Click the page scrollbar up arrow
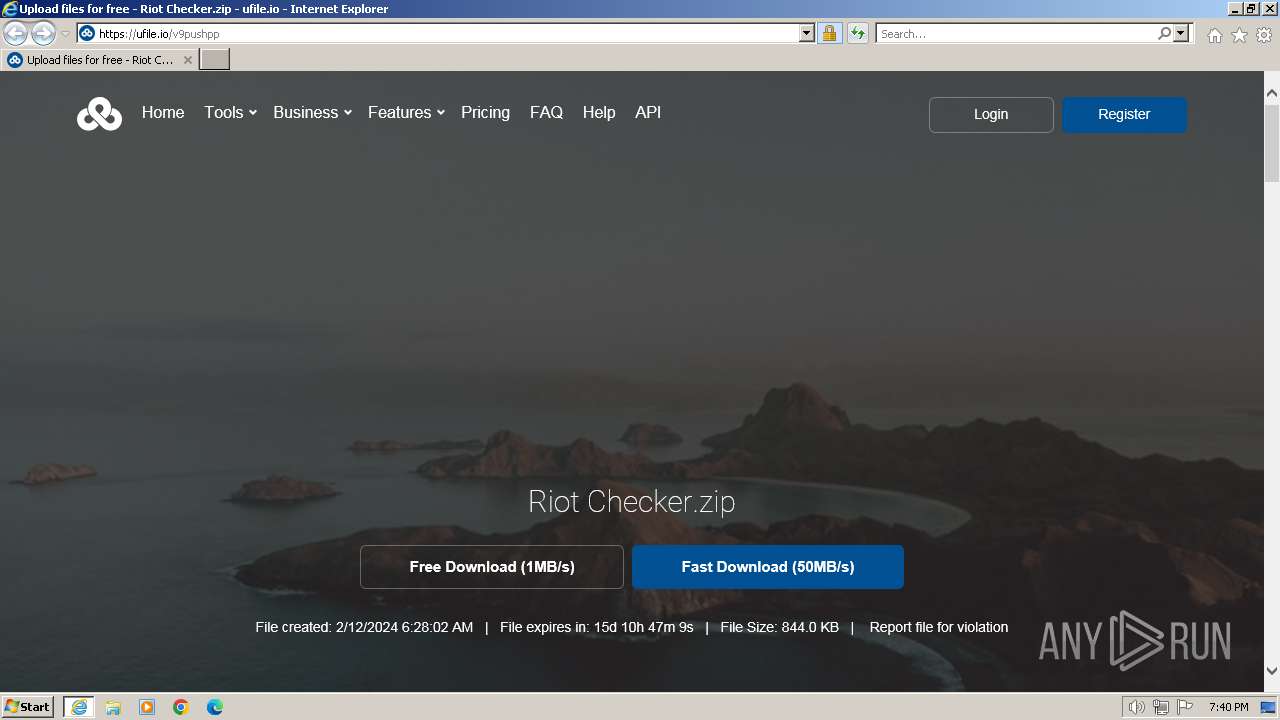Image resolution: width=1280 pixels, height=720 pixels. pyautogui.click(x=1272, y=93)
